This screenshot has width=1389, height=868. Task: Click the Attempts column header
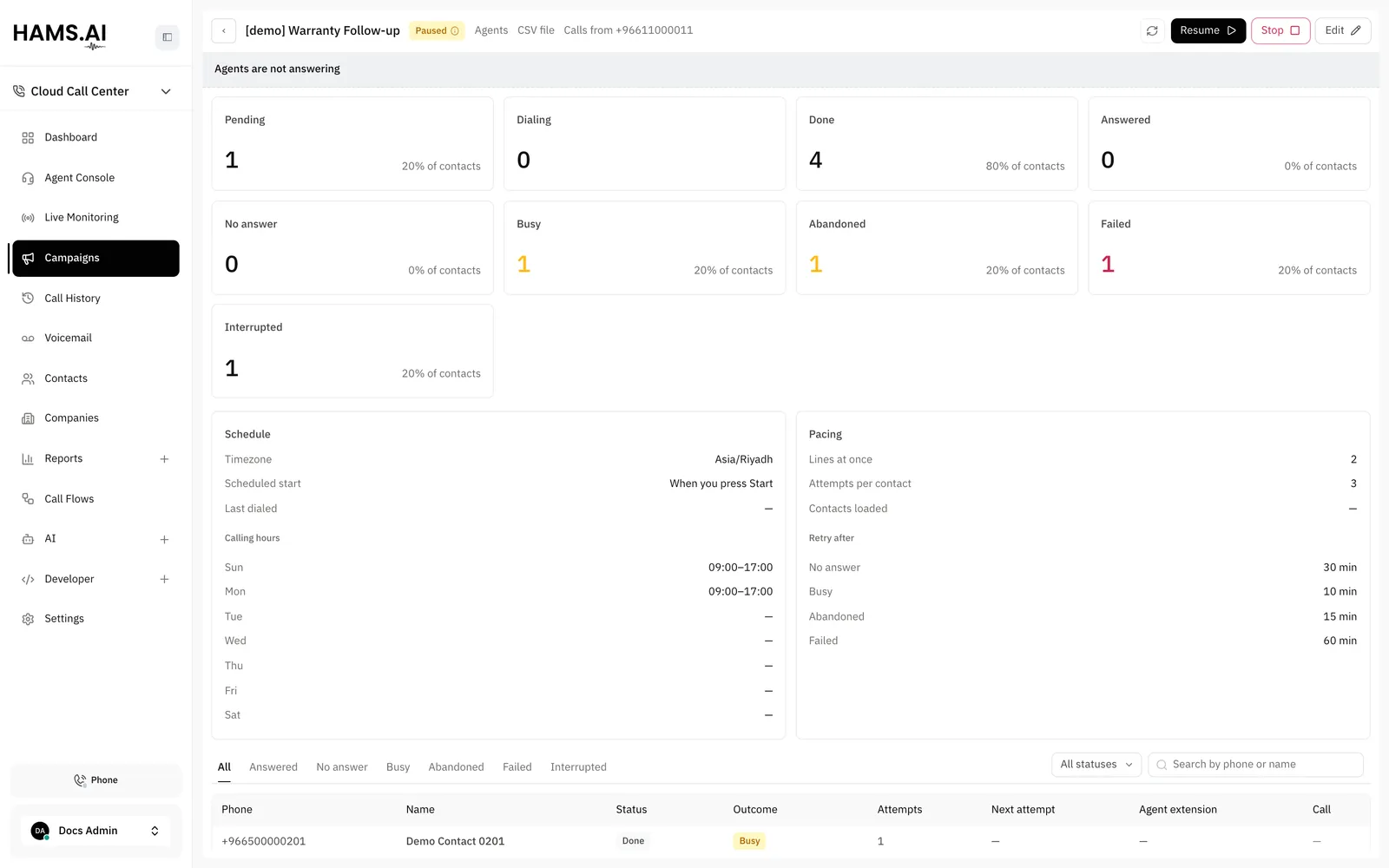[899, 810]
